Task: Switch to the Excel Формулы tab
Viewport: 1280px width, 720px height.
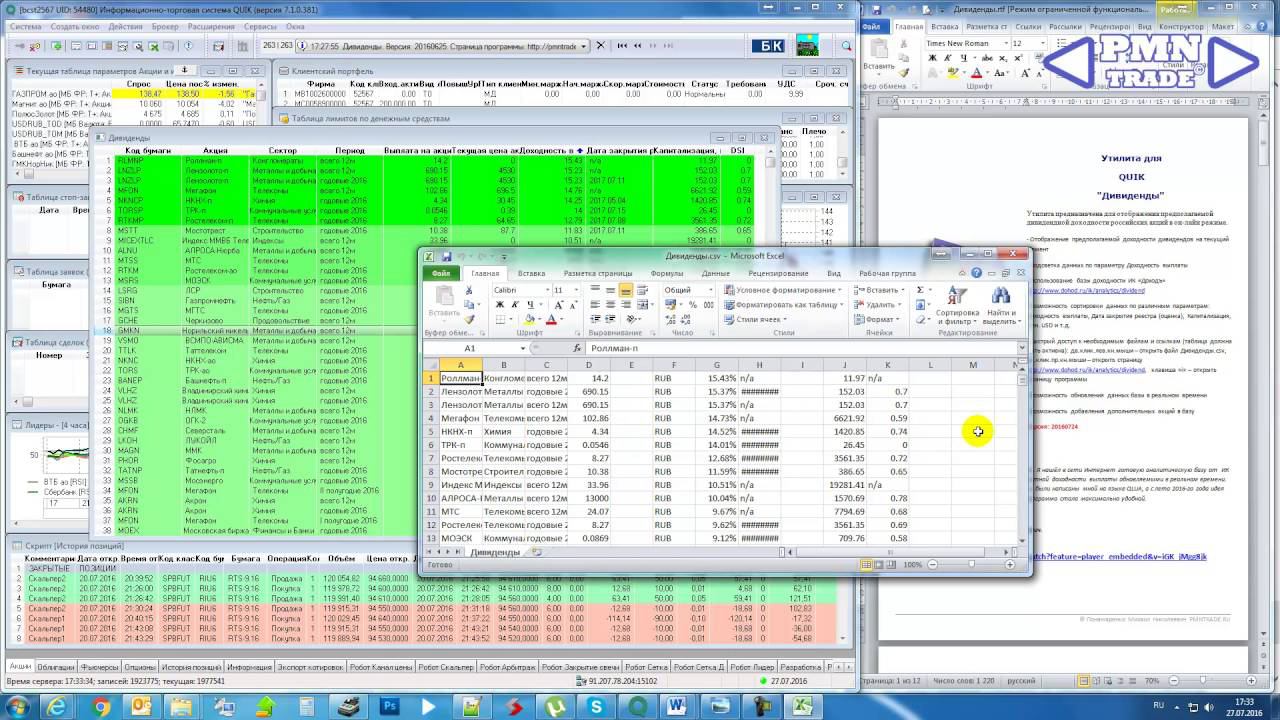Action: click(667, 273)
